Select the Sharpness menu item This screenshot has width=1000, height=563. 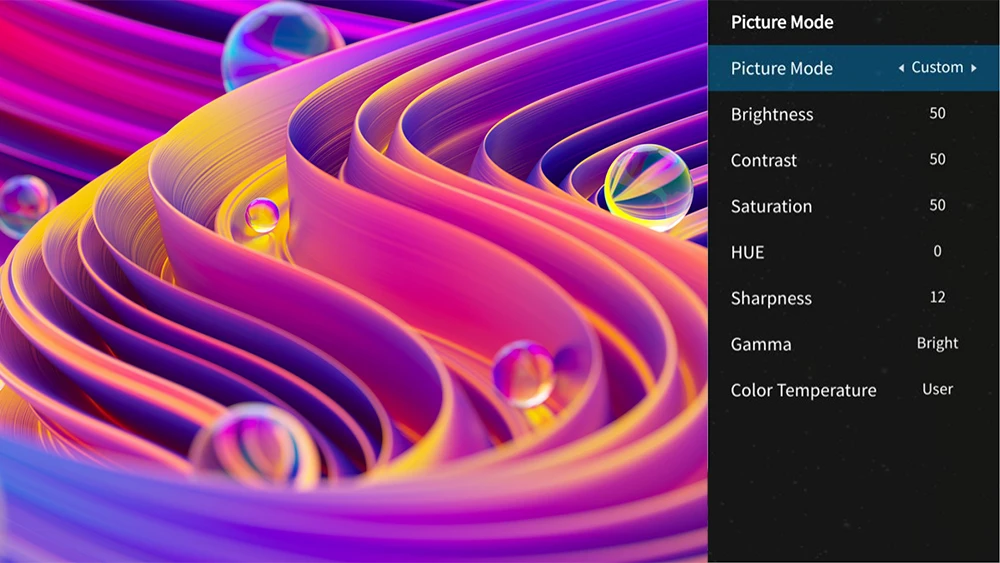pyautogui.click(x=853, y=298)
